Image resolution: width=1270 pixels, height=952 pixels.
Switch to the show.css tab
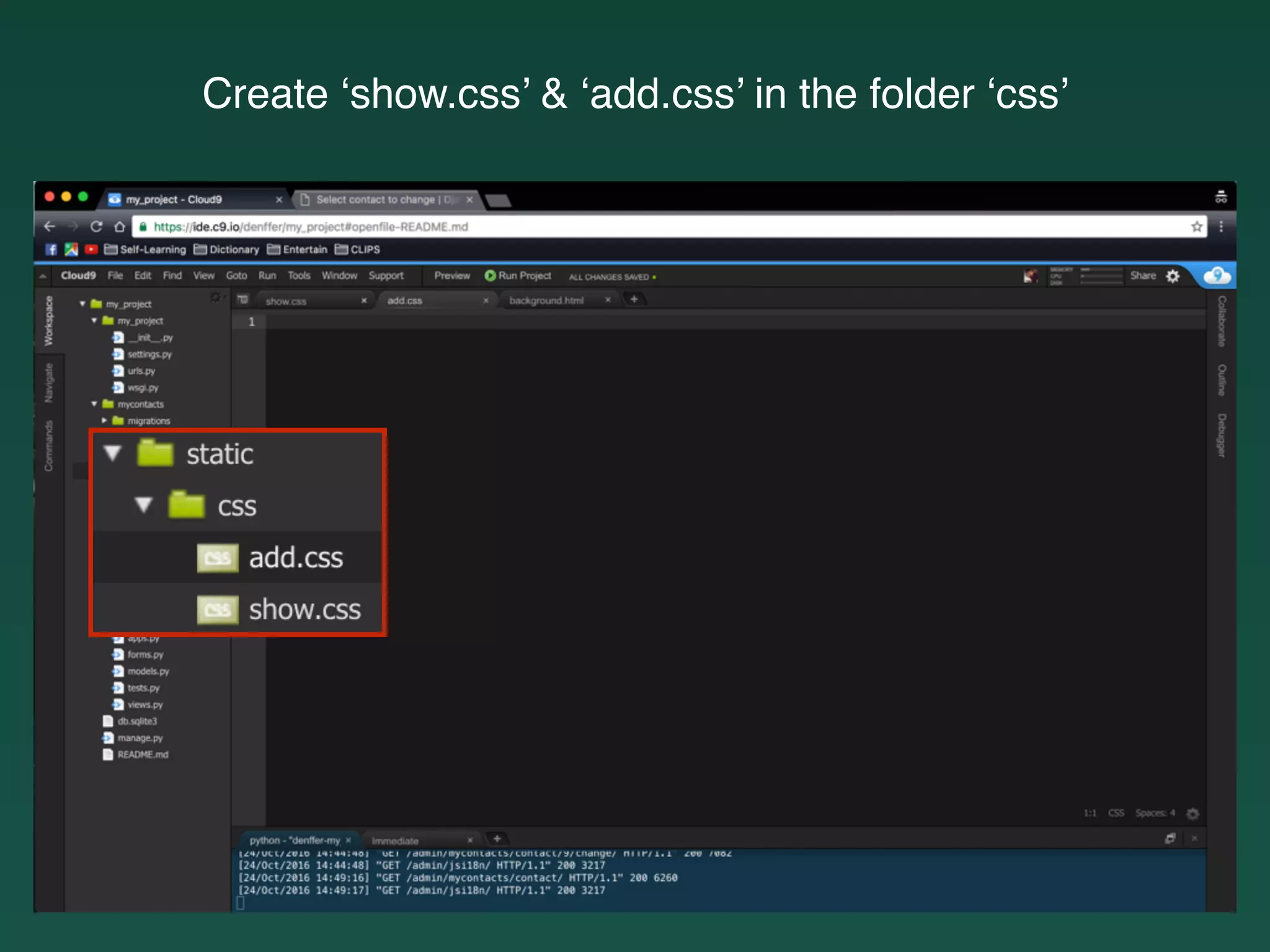coord(286,301)
